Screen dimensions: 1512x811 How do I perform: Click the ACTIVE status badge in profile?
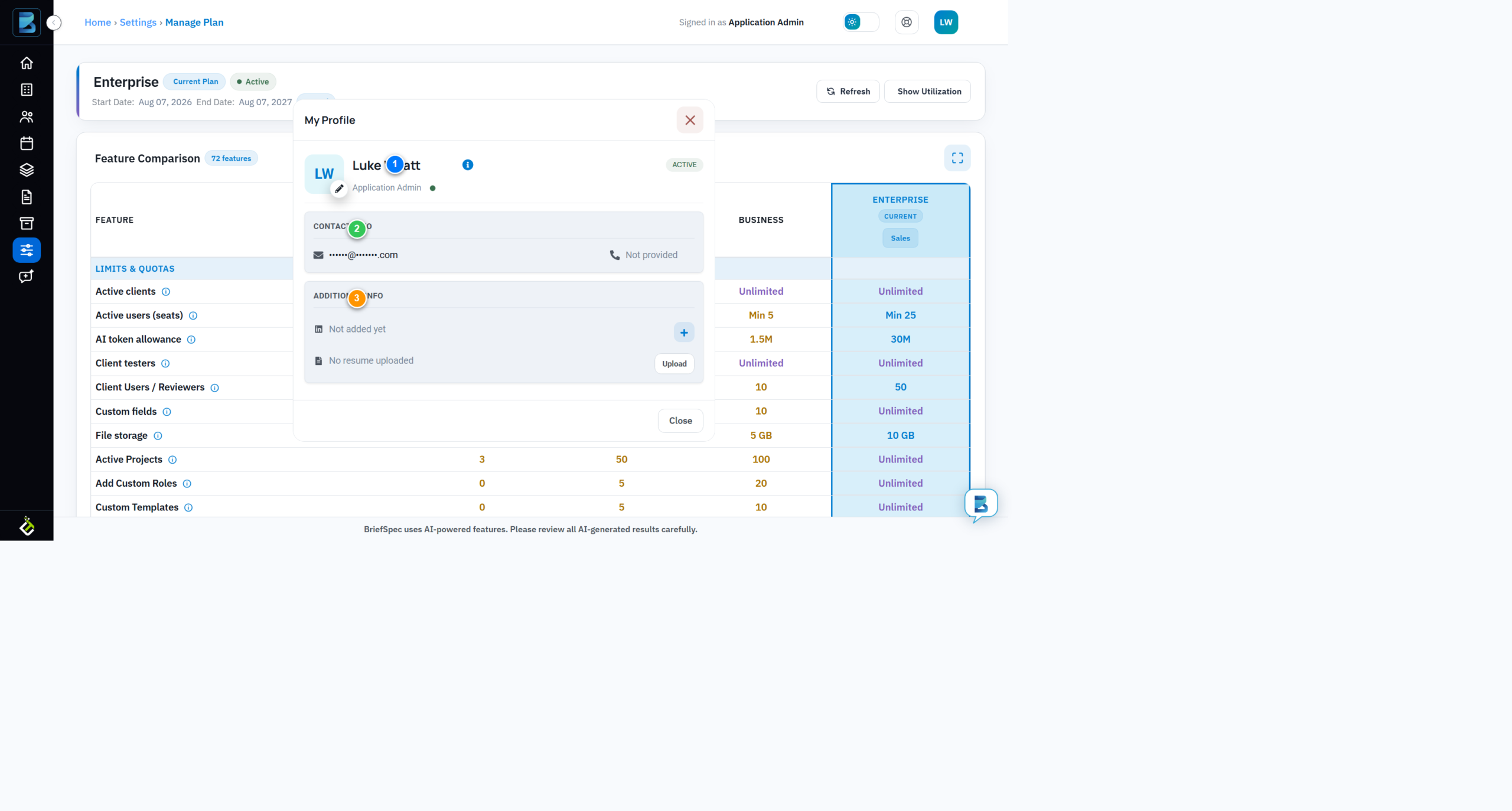pyautogui.click(x=684, y=165)
